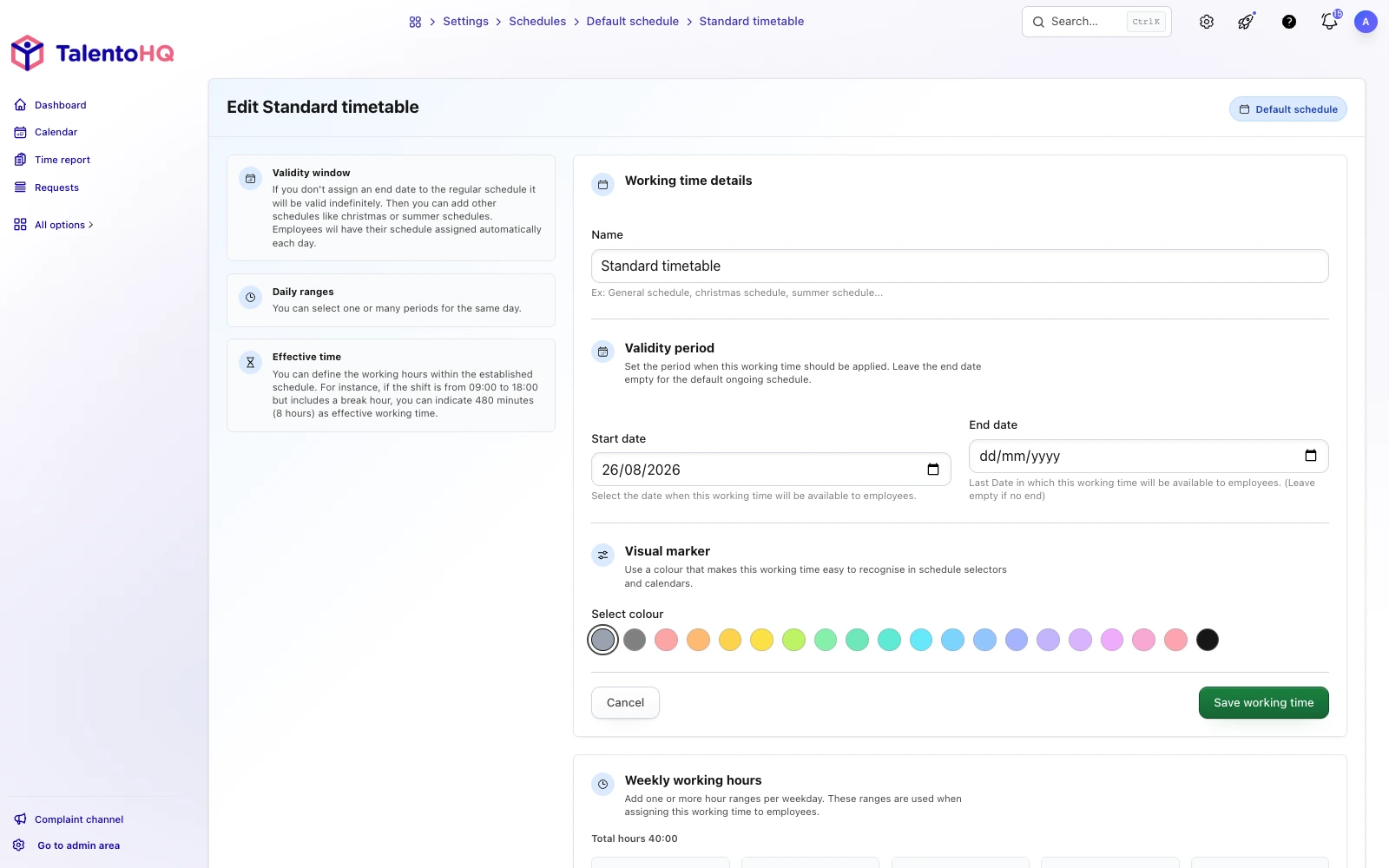
Task: Click the Total hours 40:00 text
Action: pyautogui.click(x=635, y=838)
